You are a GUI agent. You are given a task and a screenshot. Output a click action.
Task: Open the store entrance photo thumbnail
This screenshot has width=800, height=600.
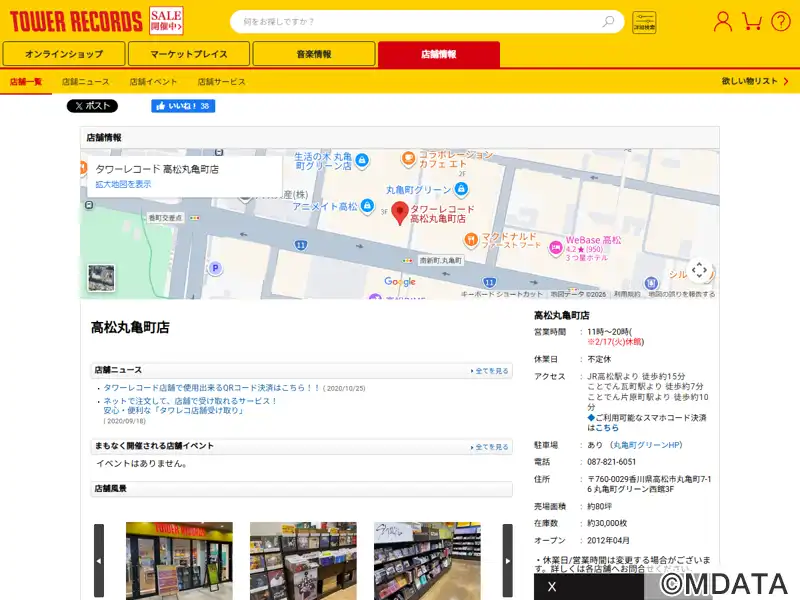point(179,561)
